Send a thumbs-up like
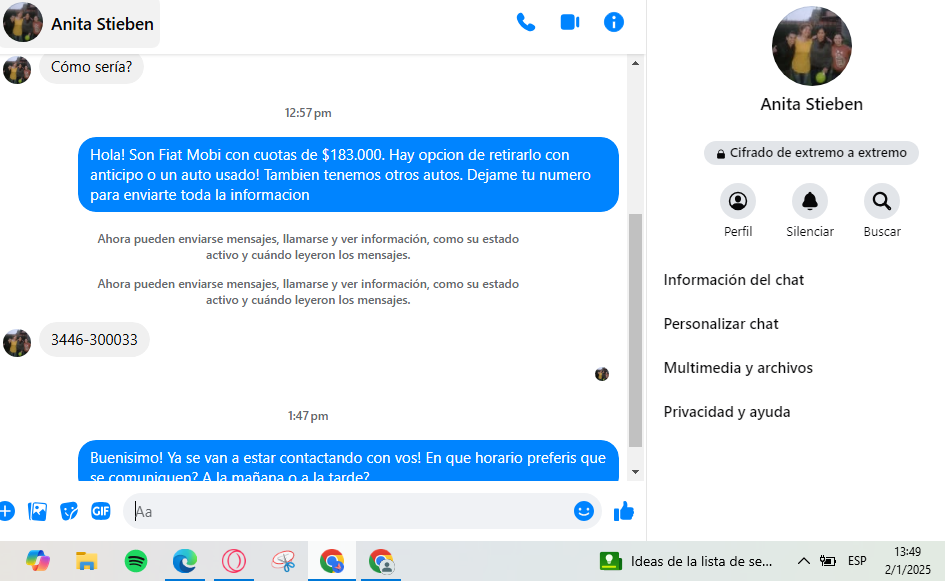The image size is (945, 581). point(624,511)
